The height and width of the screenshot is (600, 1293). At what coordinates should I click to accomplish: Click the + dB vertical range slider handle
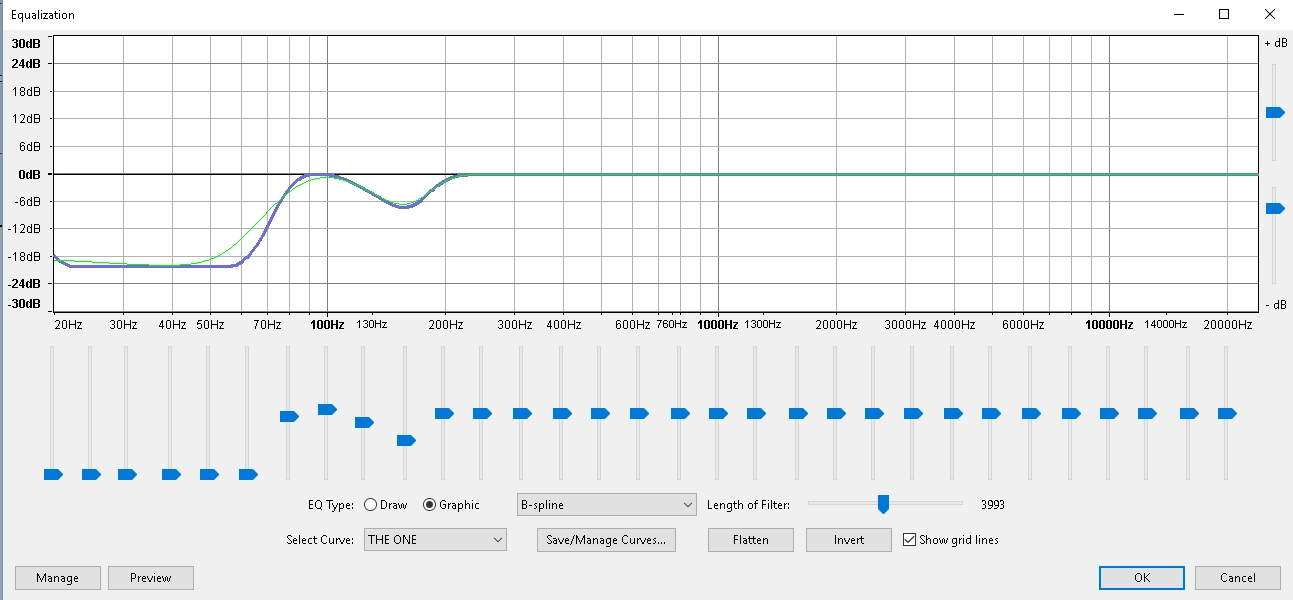click(x=1274, y=113)
